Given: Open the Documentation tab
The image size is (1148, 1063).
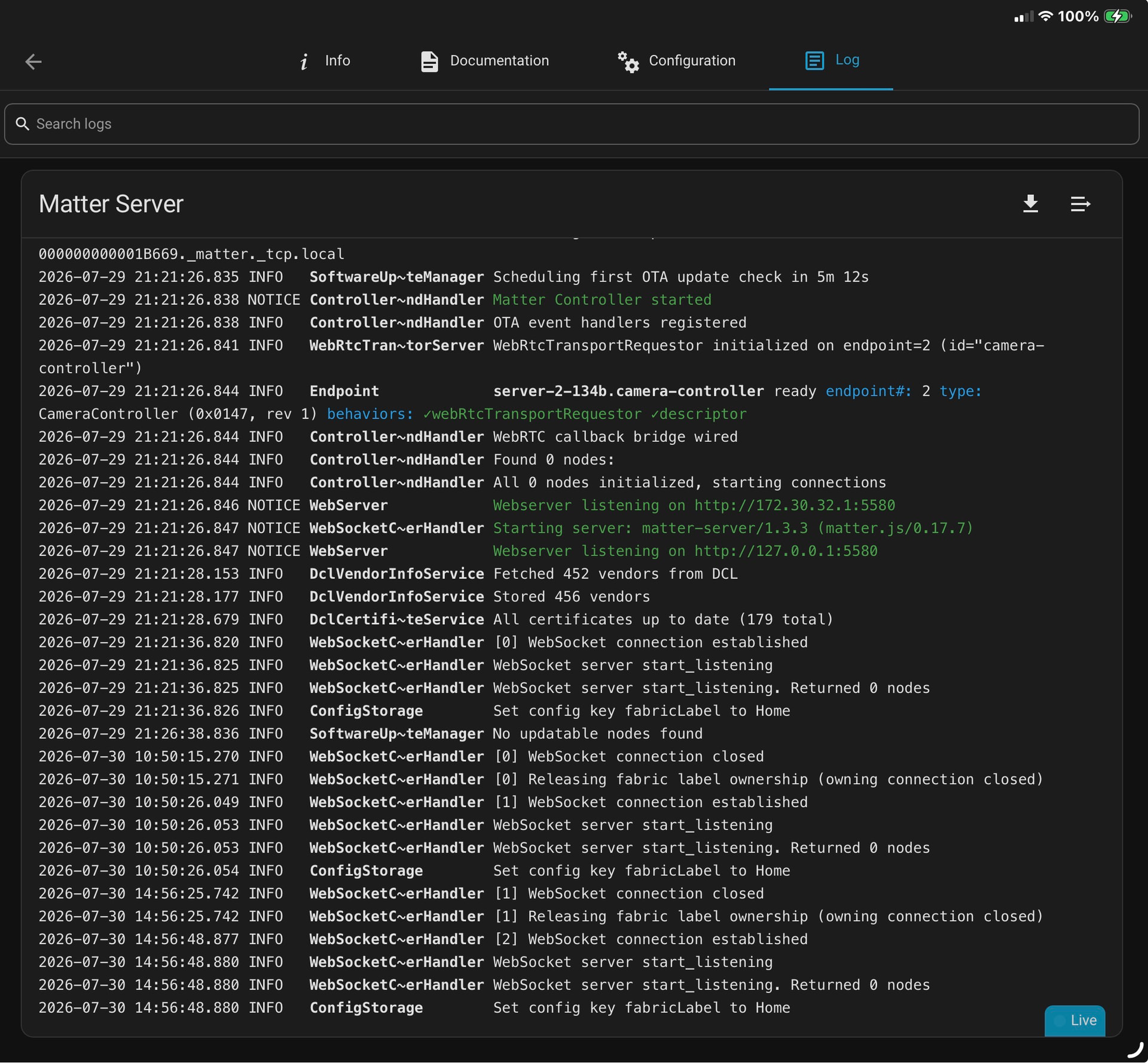Looking at the screenshot, I should pyautogui.click(x=484, y=60).
